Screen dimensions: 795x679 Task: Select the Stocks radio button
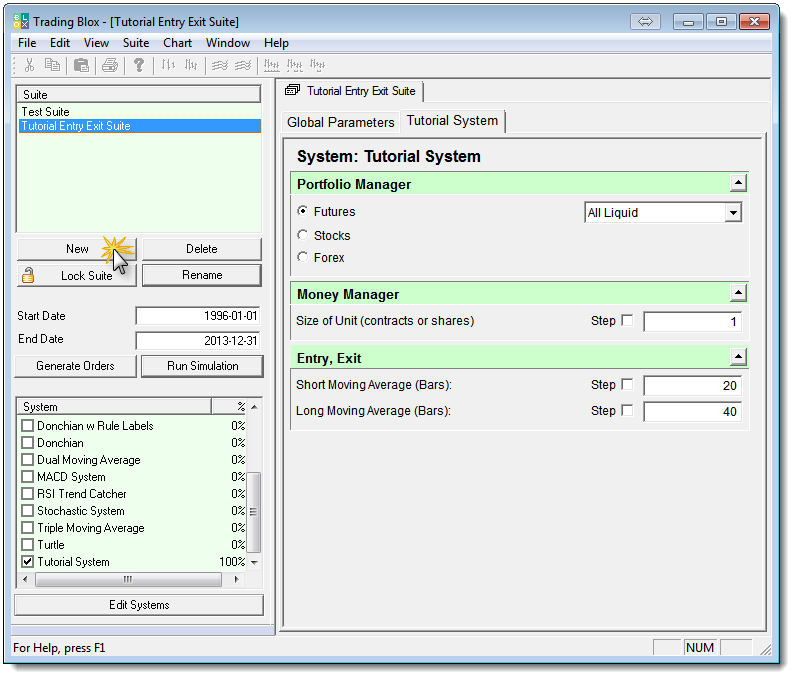point(303,235)
